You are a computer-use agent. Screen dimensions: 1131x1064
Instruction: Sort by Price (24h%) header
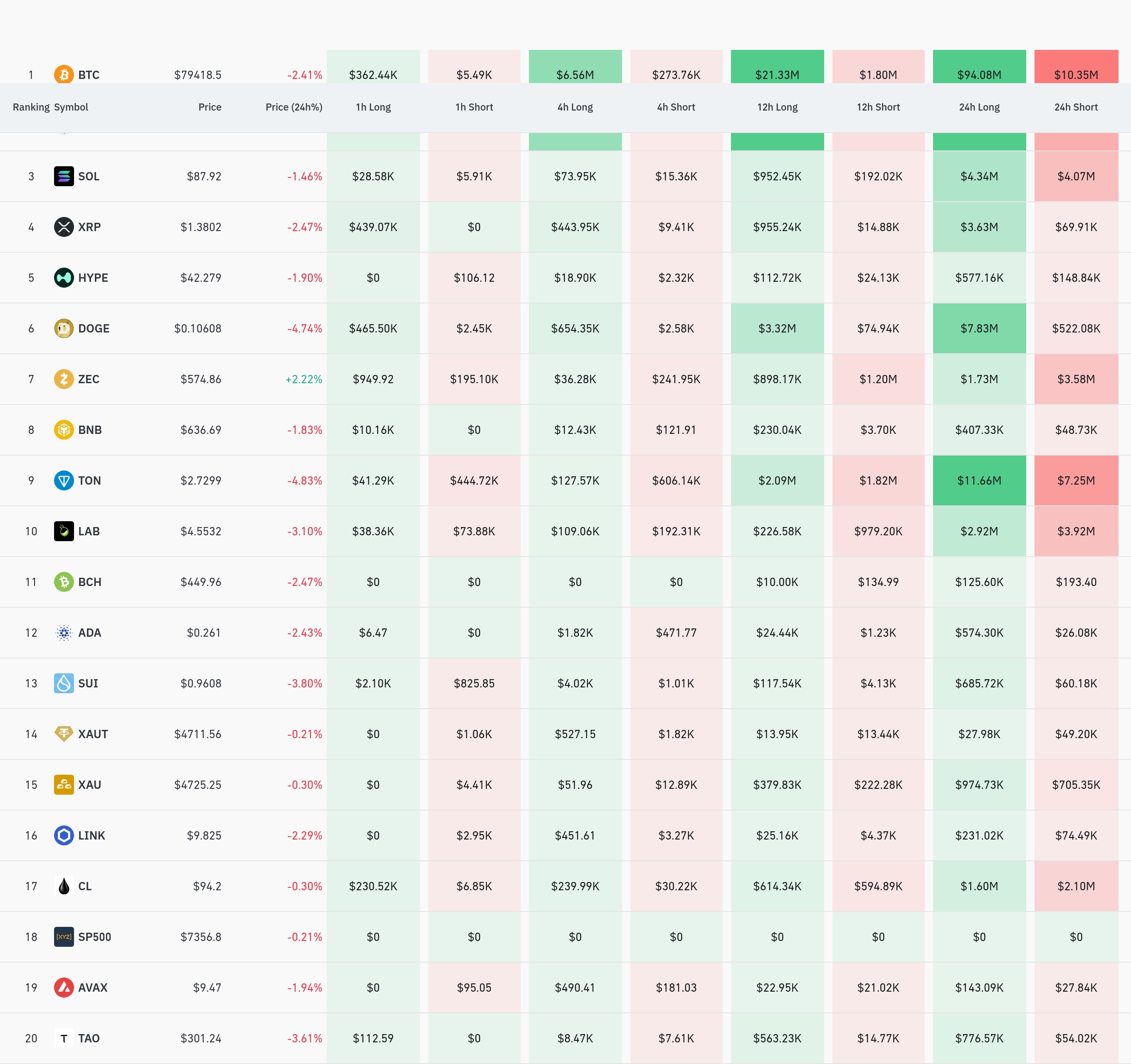point(294,107)
